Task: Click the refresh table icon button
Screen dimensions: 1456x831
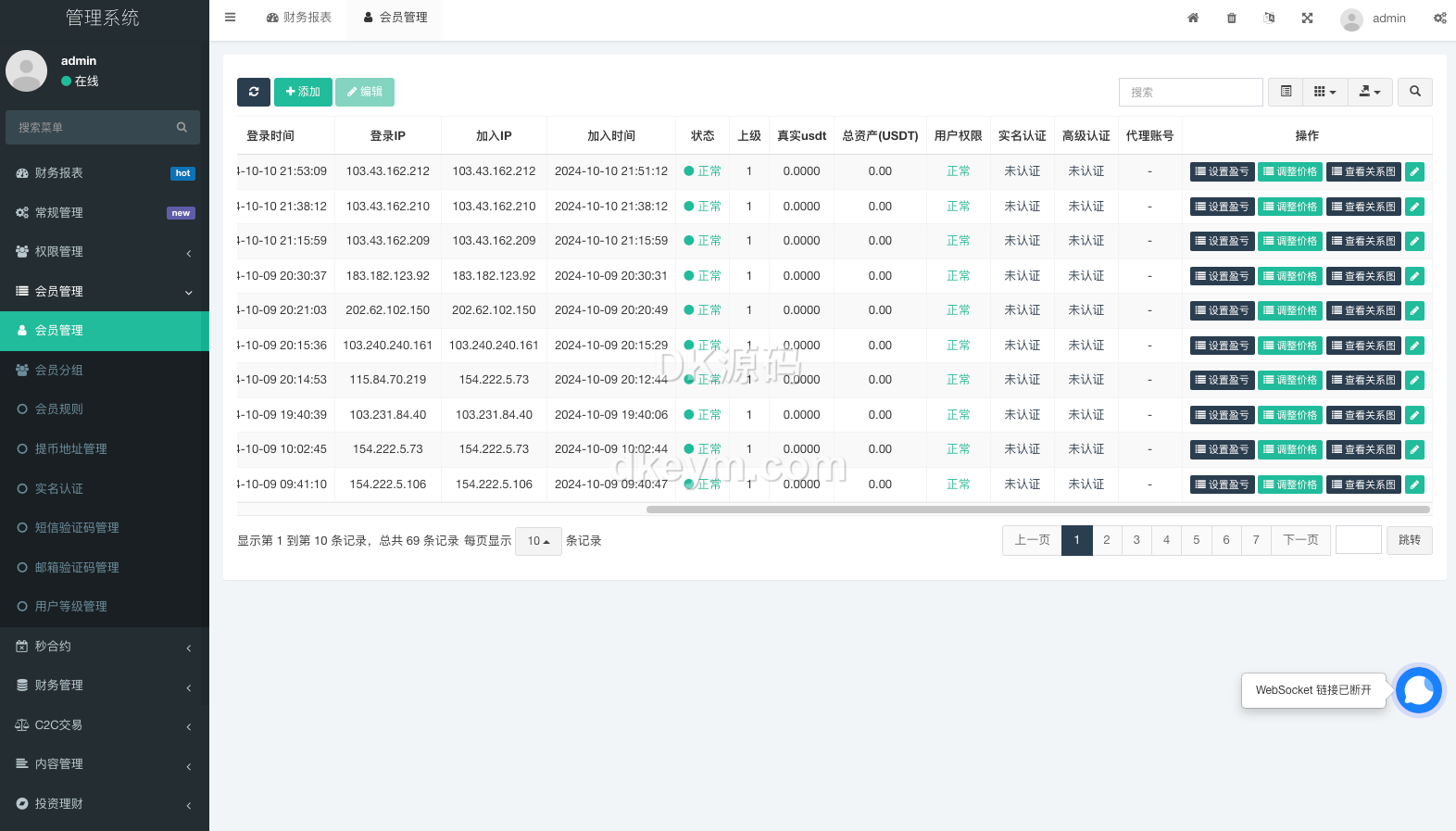Action: pyautogui.click(x=254, y=92)
